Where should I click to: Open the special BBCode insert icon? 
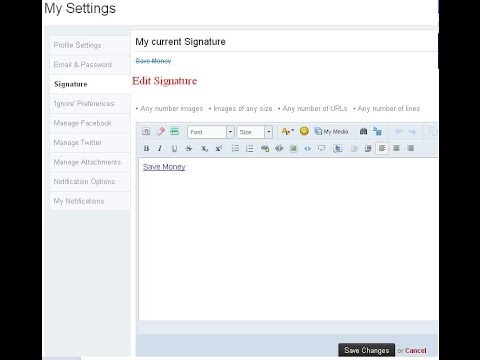tap(174, 131)
